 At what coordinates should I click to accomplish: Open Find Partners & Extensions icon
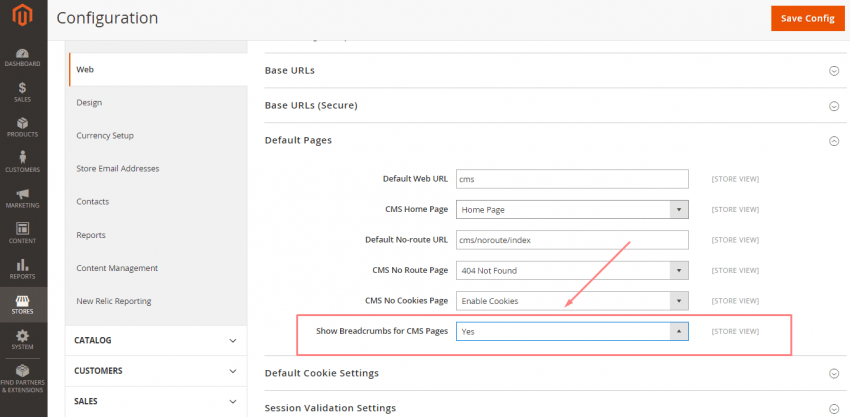(x=23, y=379)
